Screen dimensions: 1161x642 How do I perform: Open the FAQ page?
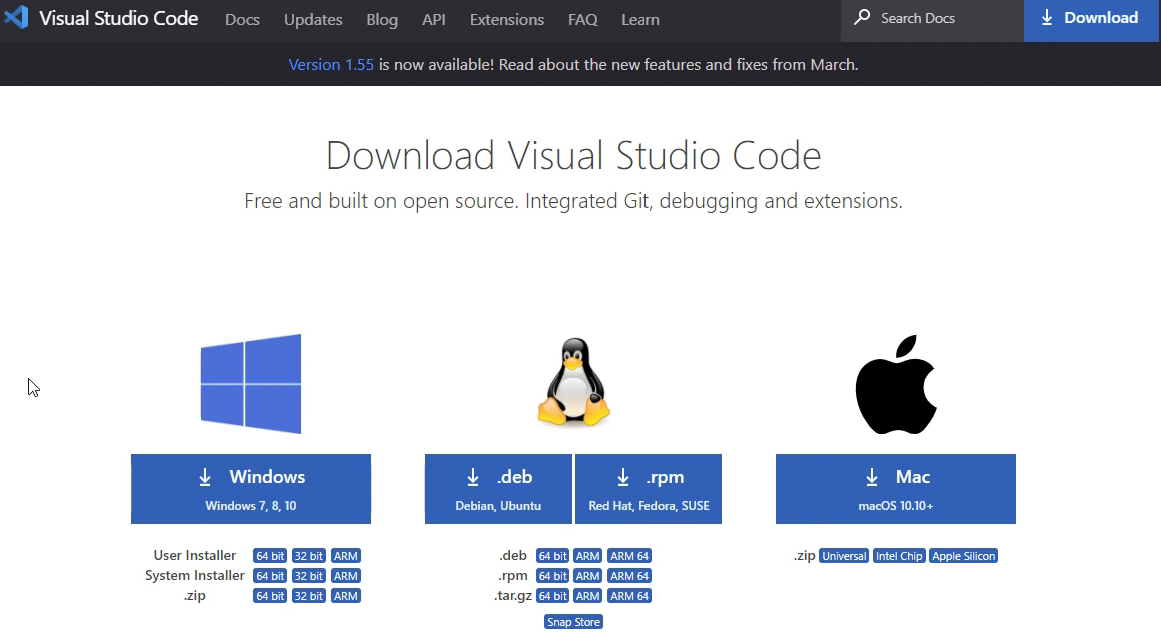583,19
